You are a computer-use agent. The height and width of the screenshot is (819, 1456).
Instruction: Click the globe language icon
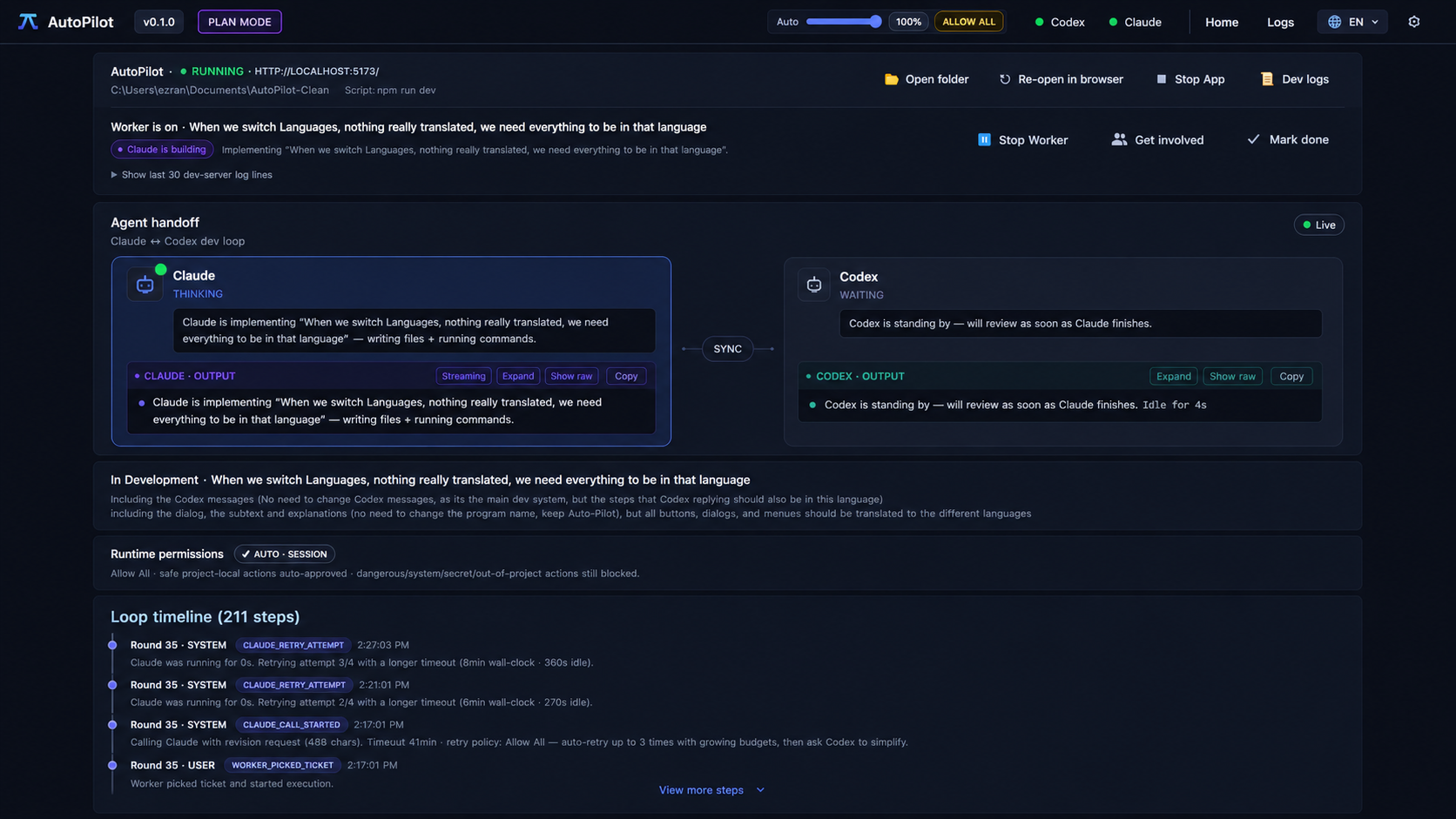point(1334,22)
